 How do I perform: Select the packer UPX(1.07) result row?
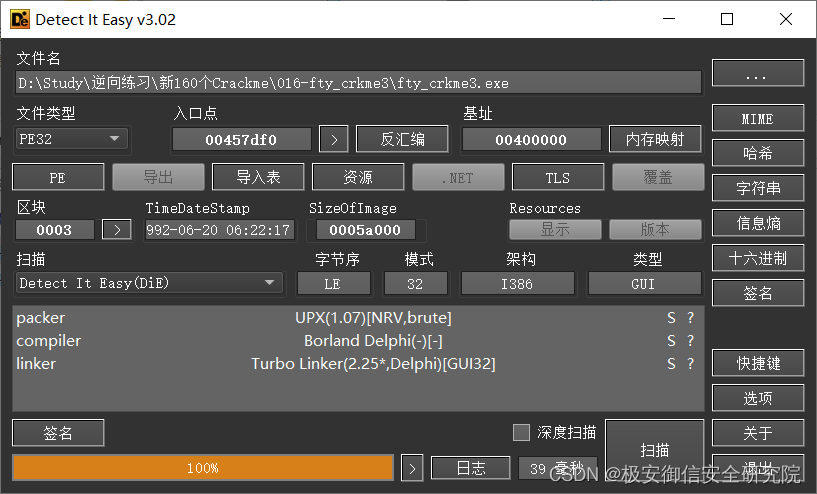tap(358, 317)
